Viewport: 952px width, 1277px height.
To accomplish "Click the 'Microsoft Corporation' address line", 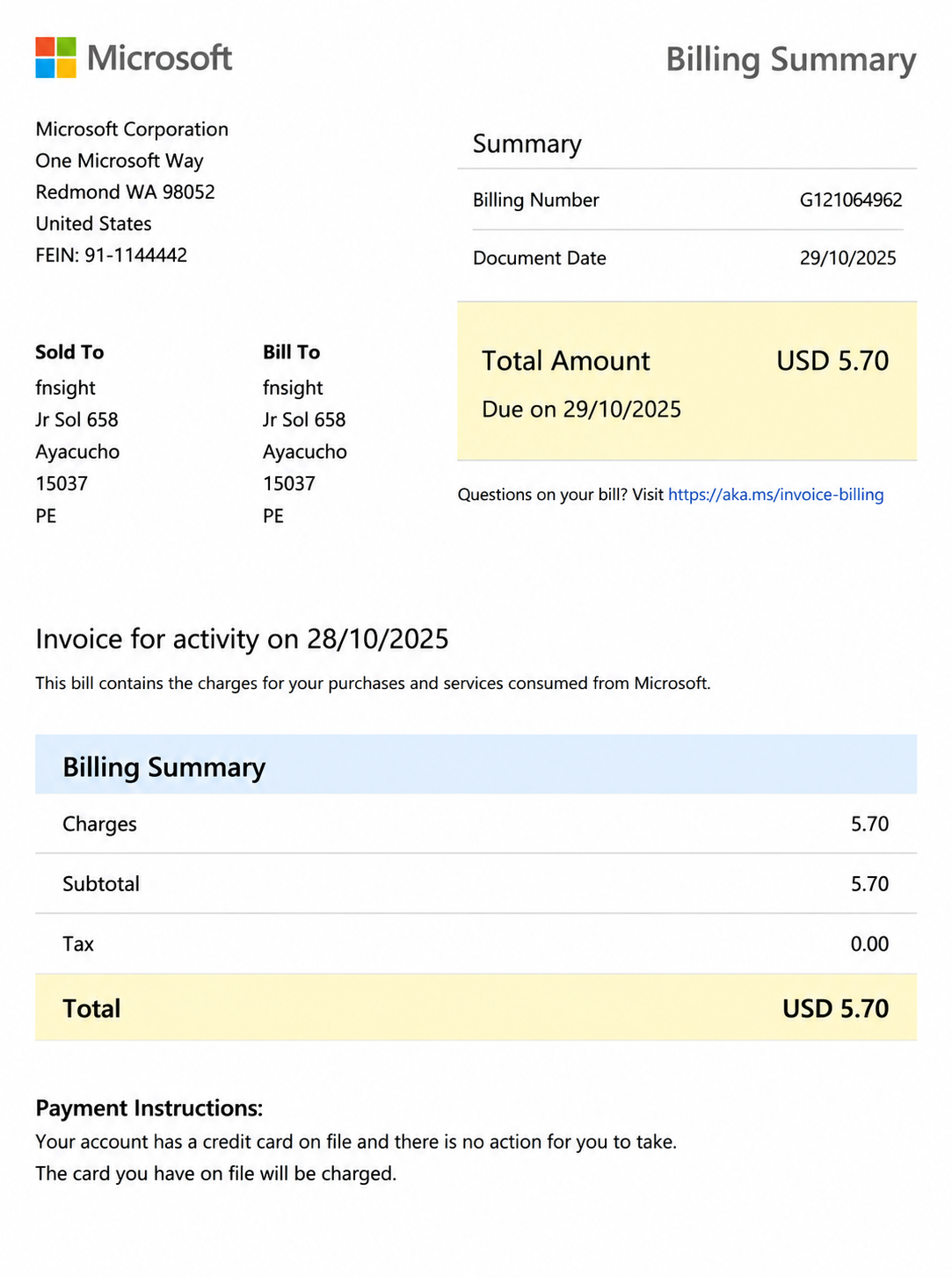I will [132, 129].
